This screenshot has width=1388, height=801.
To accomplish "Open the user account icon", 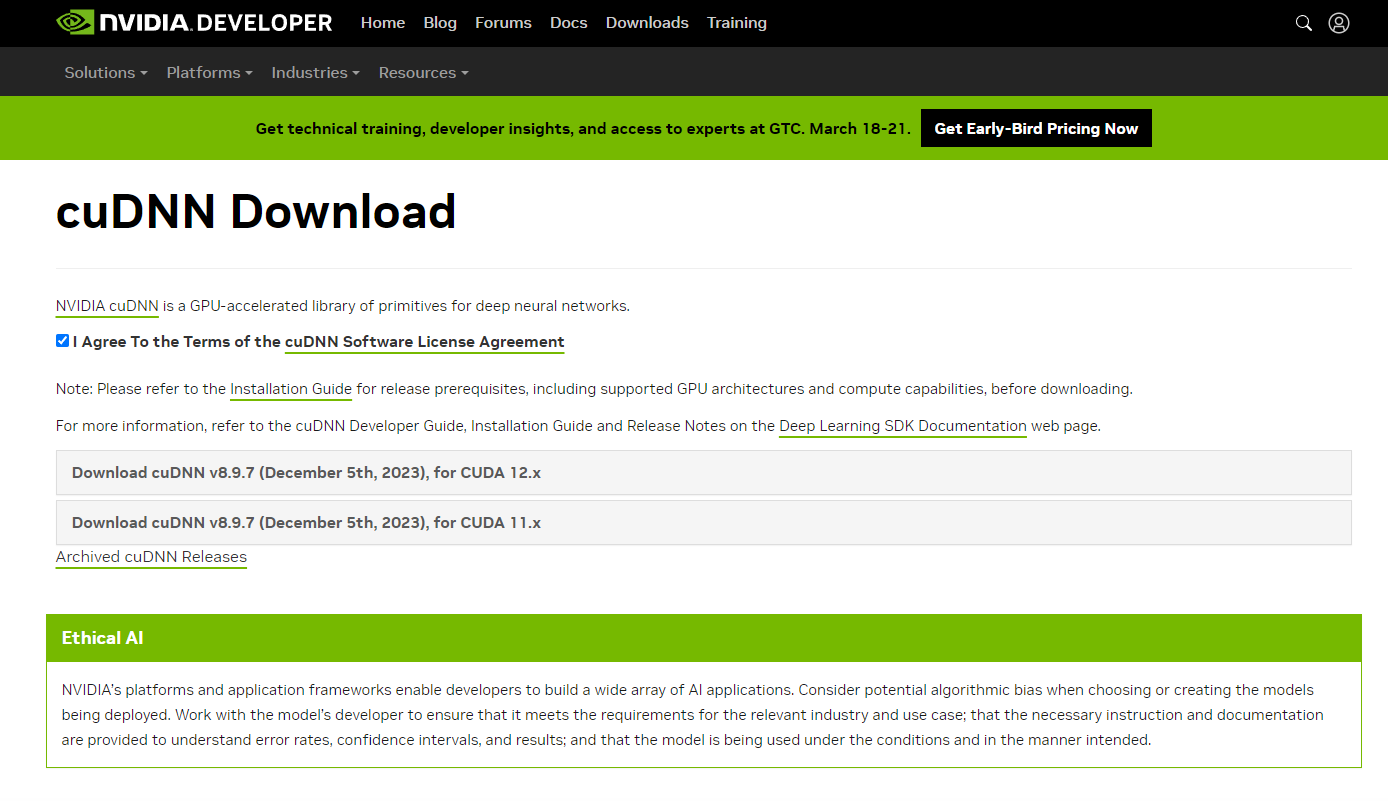I will pyautogui.click(x=1339, y=23).
